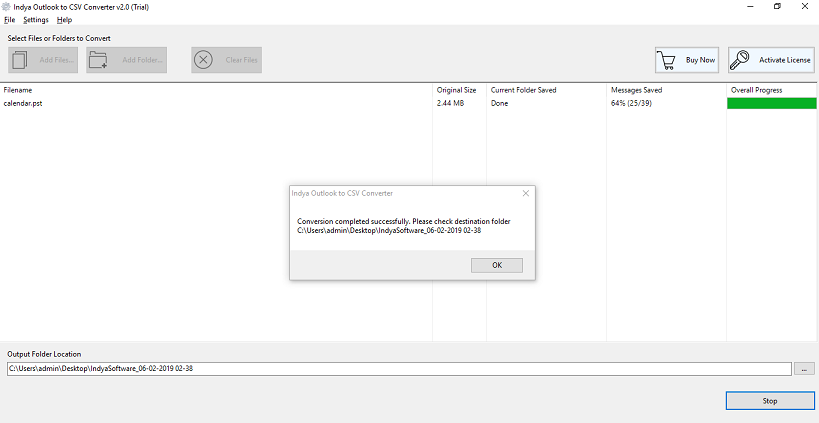
Task: Confirm the dialog with OK
Action: [497, 265]
